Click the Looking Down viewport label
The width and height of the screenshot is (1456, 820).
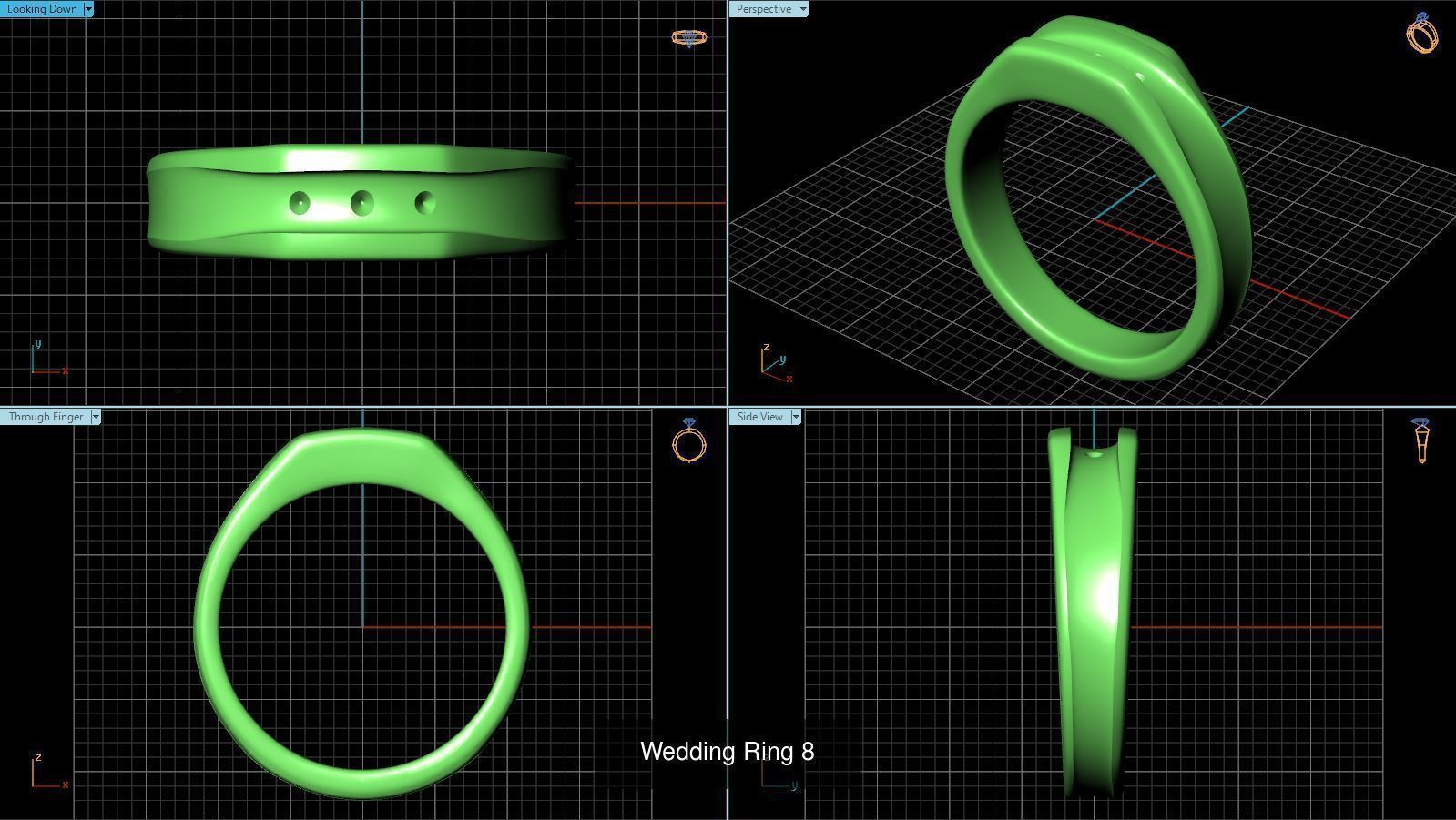(x=42, y=9)
